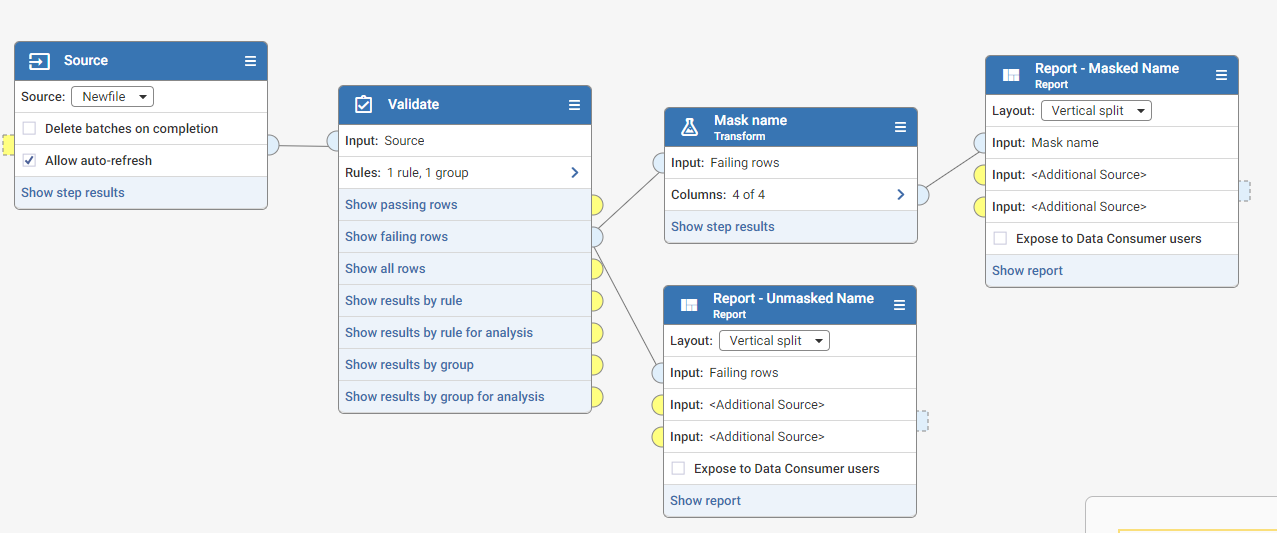Viewport: 1277px width, 533px height.
Task: Click the Source step arrow icon
Action: [39, 61]
